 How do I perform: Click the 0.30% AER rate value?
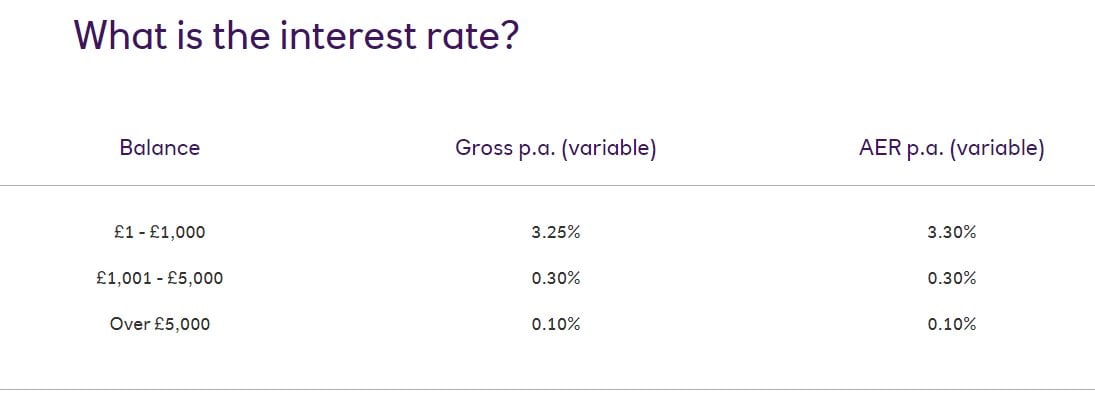click(951, 279)
